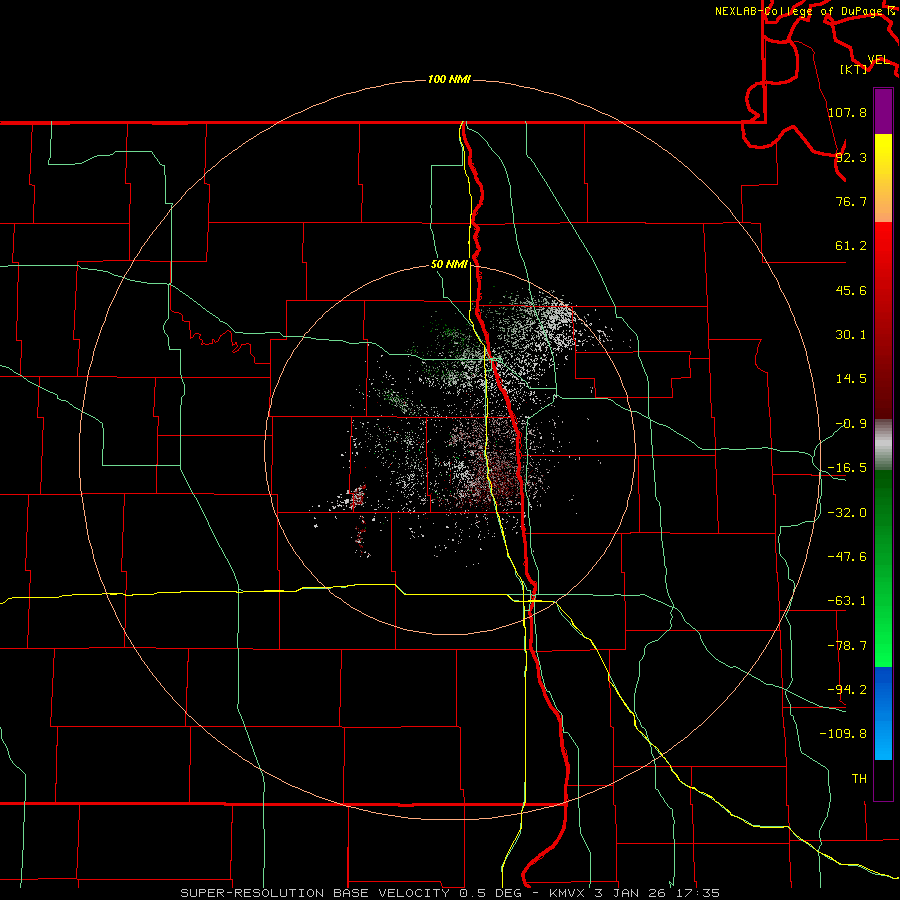The width and height of the screenshot is (900, 900).
Task: Click the 14.5 legend value
Action: click(x=851, y=379)
